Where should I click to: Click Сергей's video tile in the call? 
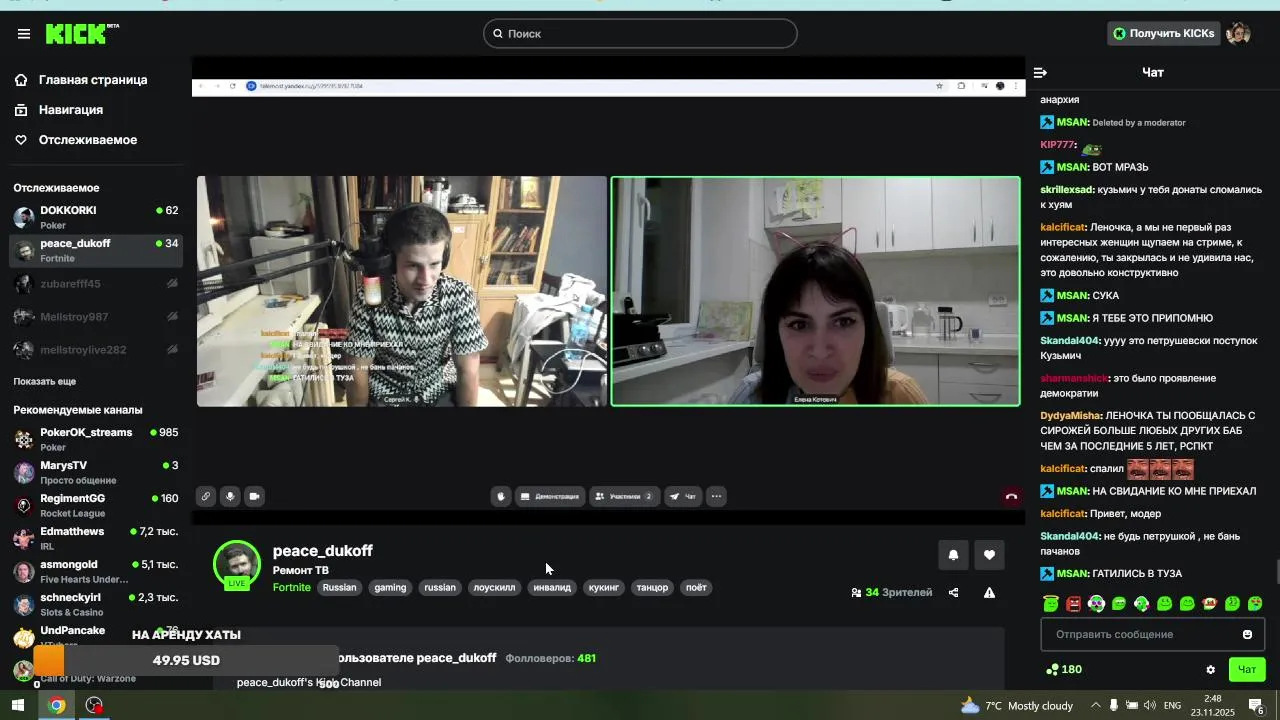coord(402,291)
